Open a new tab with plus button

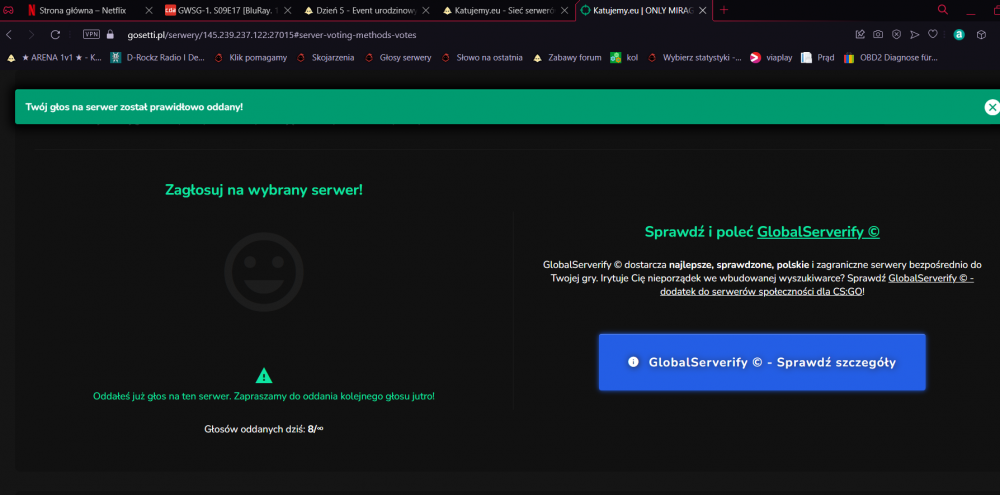[x=724, y=10]
